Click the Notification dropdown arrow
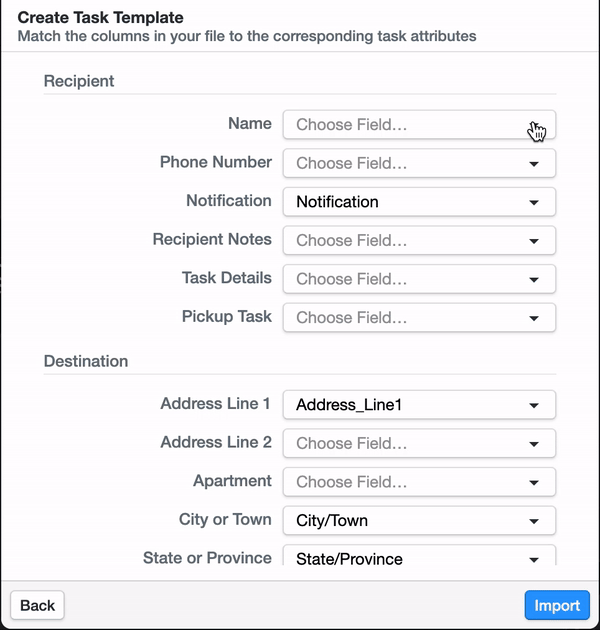 (x=534, y=202)
